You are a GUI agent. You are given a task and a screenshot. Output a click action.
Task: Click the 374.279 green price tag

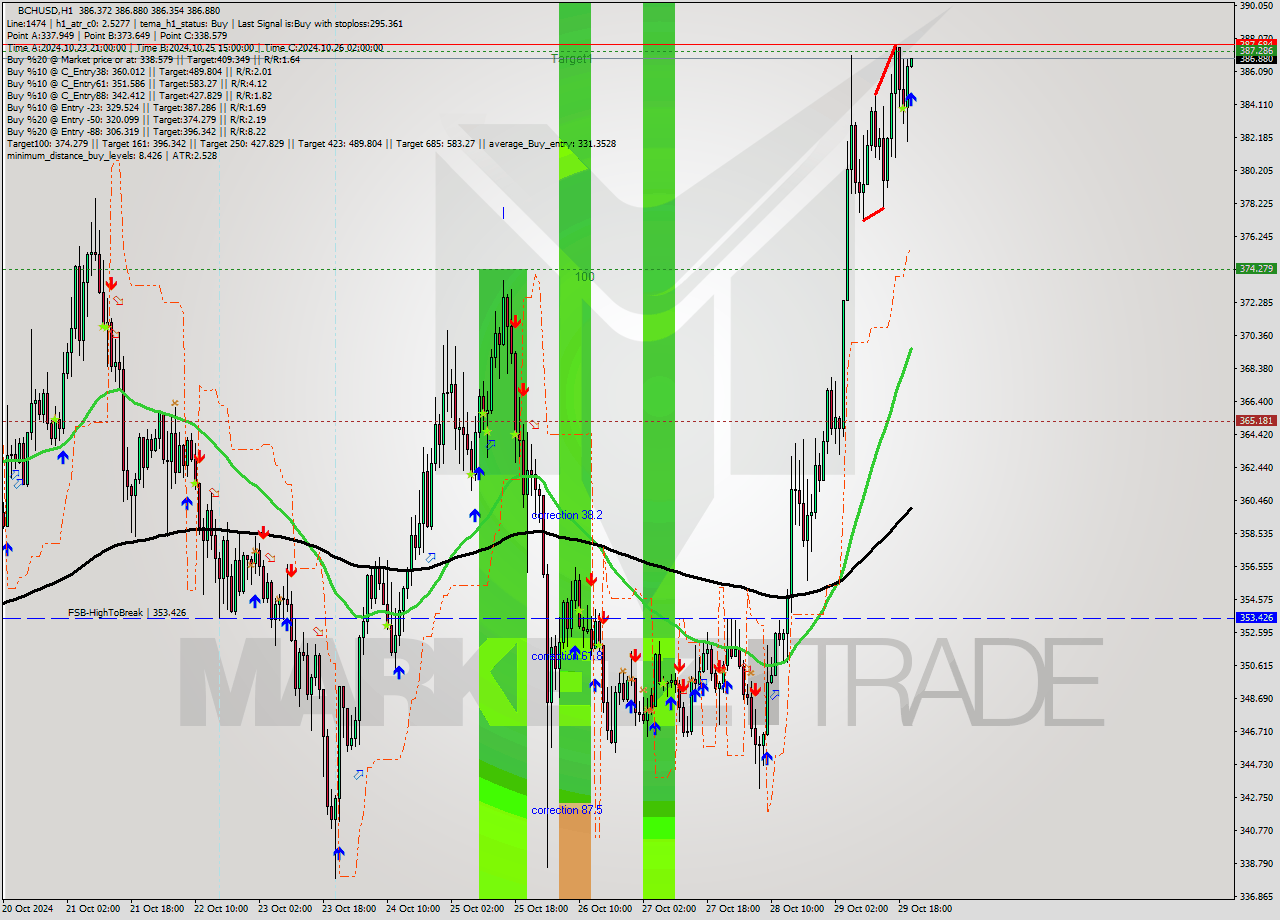point(1256,269)
